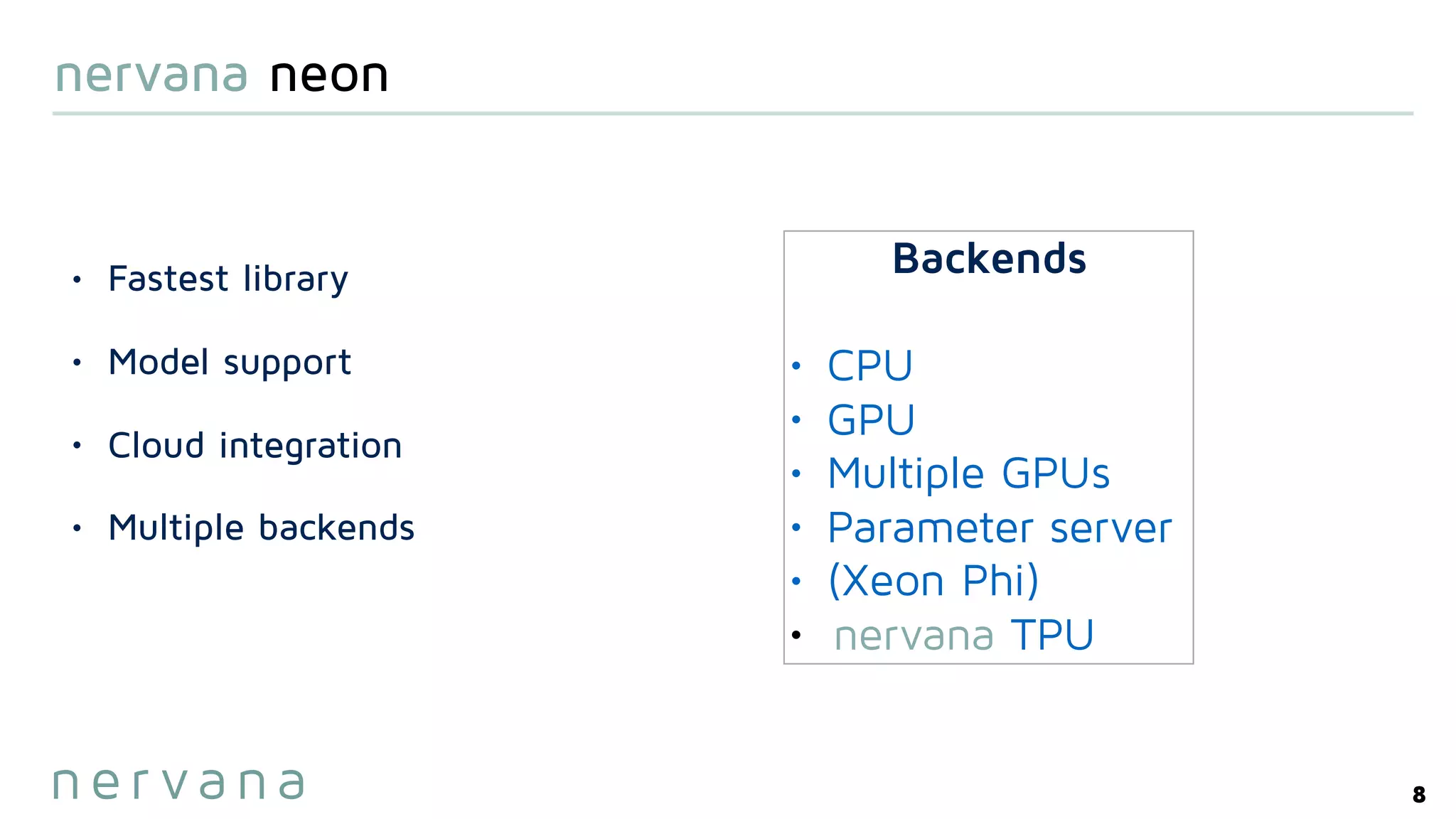Click the blue 'TPU' text
Viewport: 1456px width, 819px height.
click(x=1052, y=635)
